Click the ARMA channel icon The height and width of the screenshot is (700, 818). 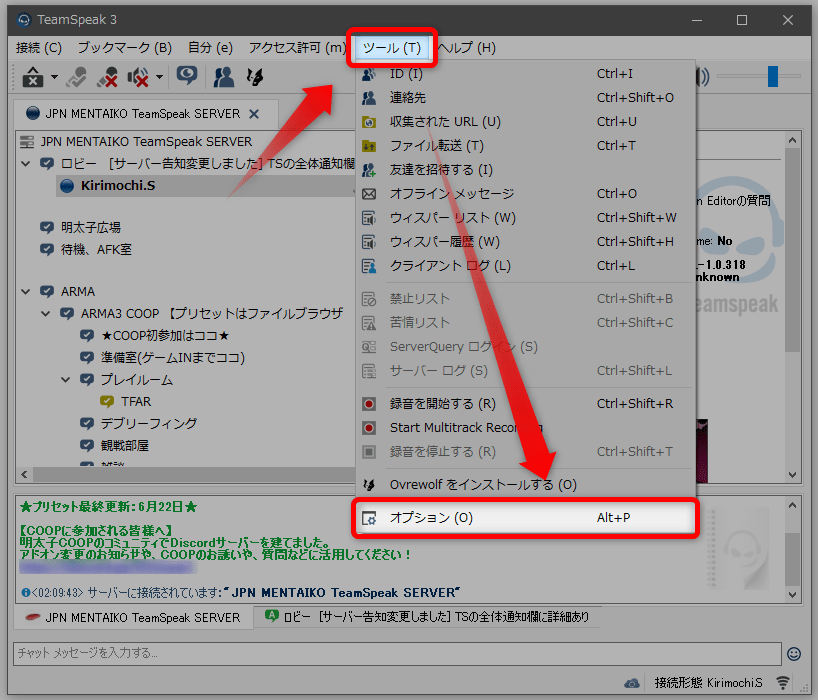(47, 292)
